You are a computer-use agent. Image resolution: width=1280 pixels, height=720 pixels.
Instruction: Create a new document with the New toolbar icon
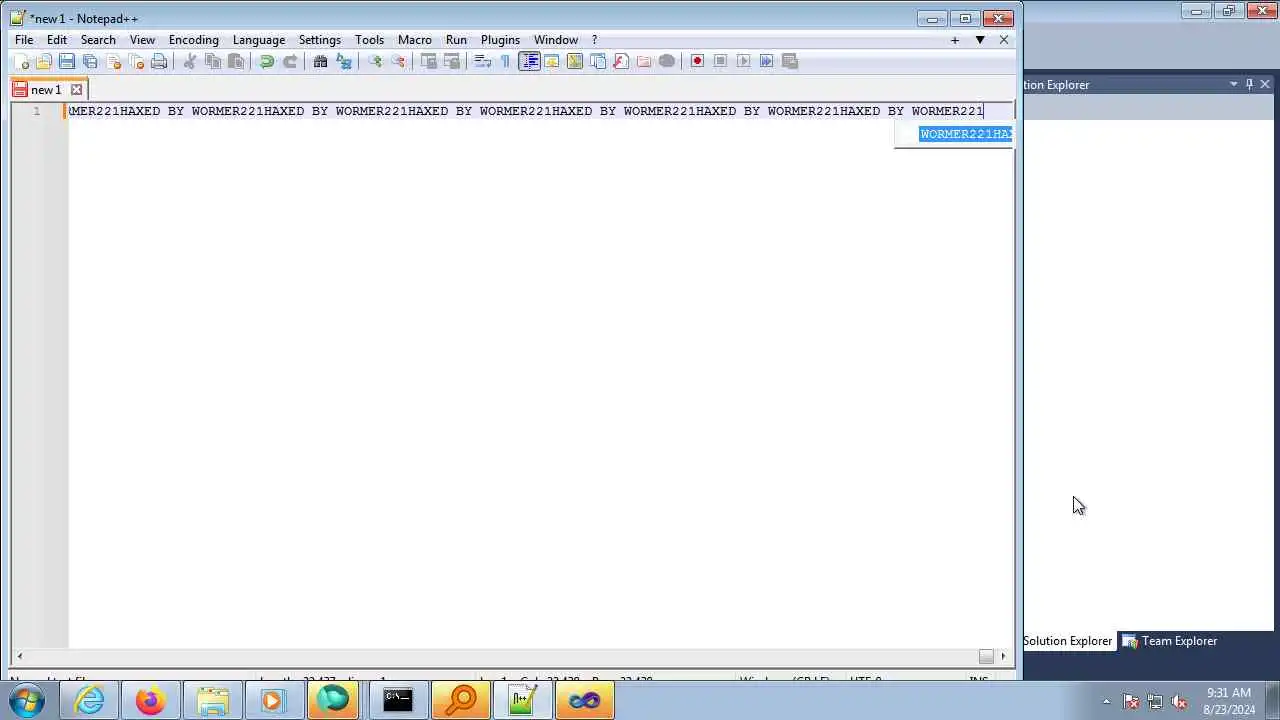click(21, 61)
